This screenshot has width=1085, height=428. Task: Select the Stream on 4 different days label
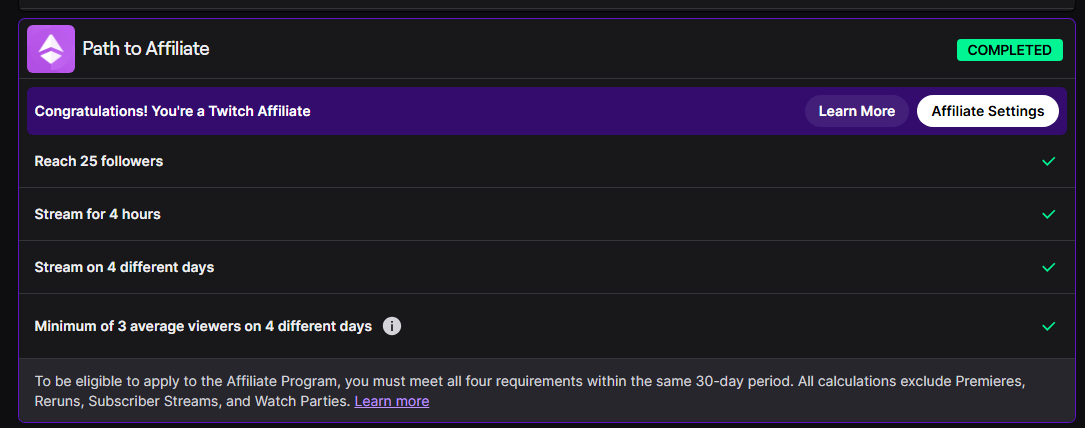point(125,267)
